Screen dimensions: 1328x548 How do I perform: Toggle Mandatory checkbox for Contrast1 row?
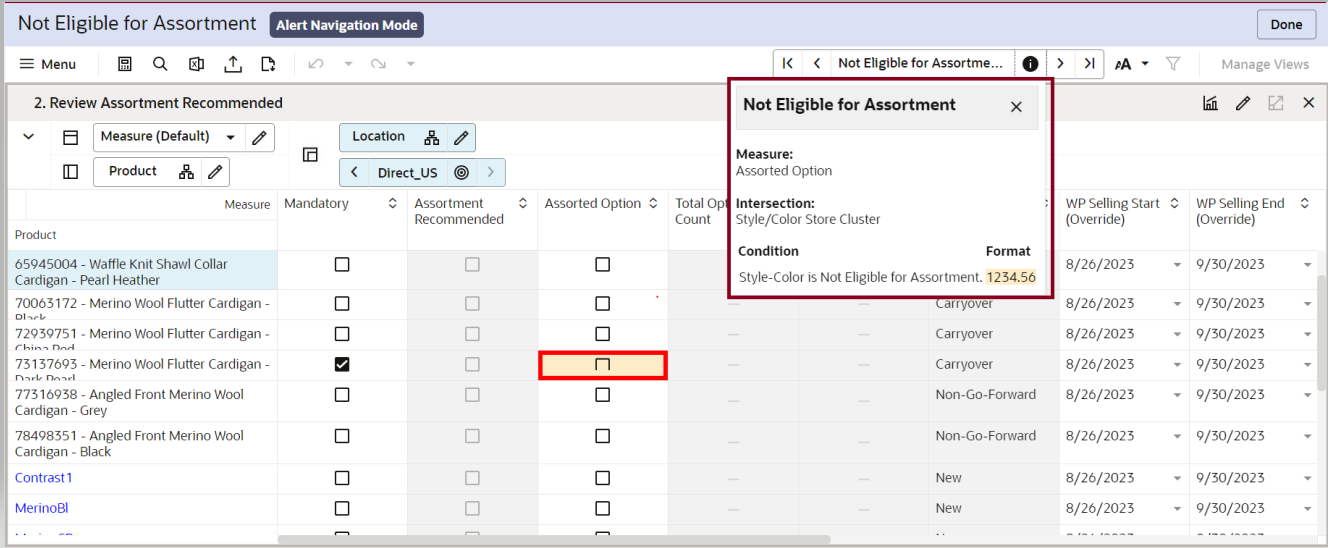click(x=342, y=477)
